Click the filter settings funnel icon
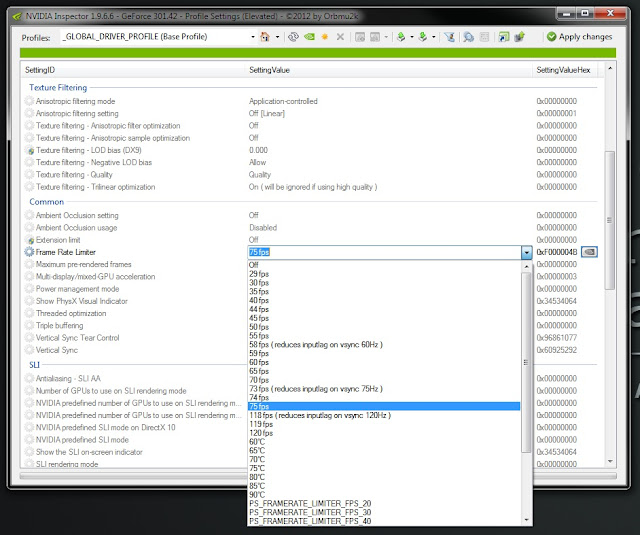The width and height of the screenshot is (640, 535). click(x=449, y=37)
